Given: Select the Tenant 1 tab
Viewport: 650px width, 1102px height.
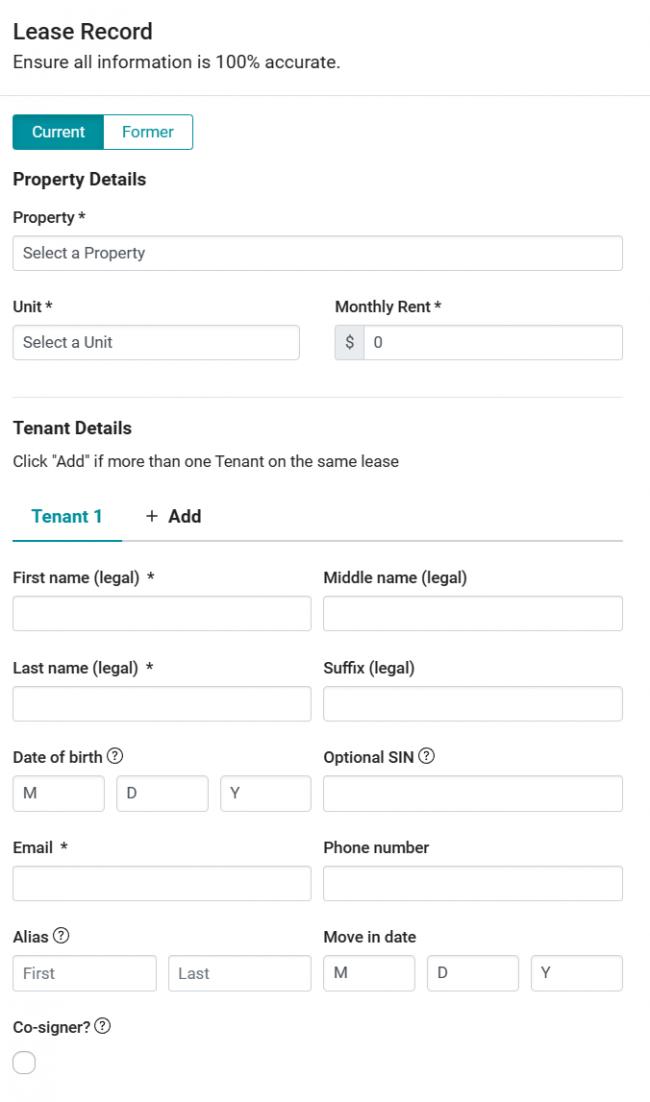Looking at the screenshot, I should click(67, 516).
